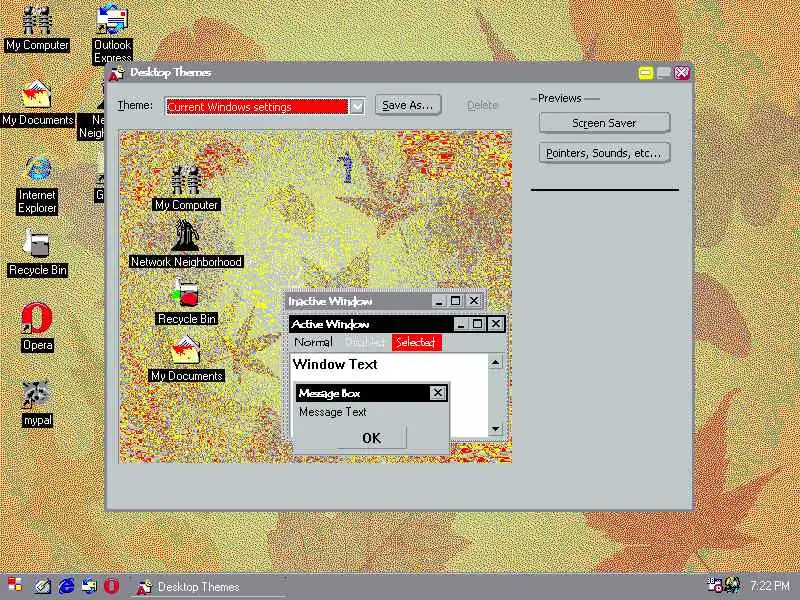Click the blue pointer figure in preview

(x=346, y=167)
